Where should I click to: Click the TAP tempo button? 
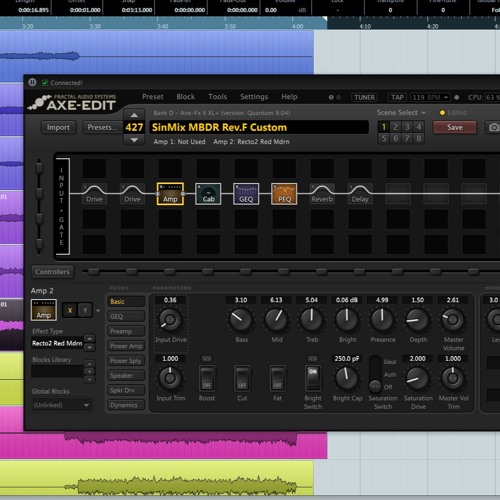pyautogui.click(x=397, y=97)
